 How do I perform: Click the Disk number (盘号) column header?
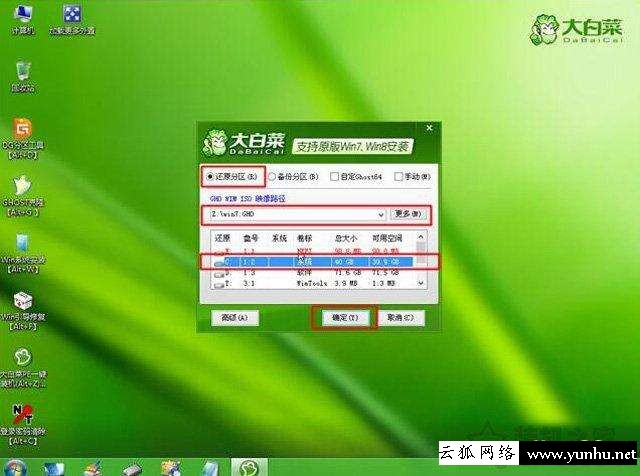(x=251, y=238)
